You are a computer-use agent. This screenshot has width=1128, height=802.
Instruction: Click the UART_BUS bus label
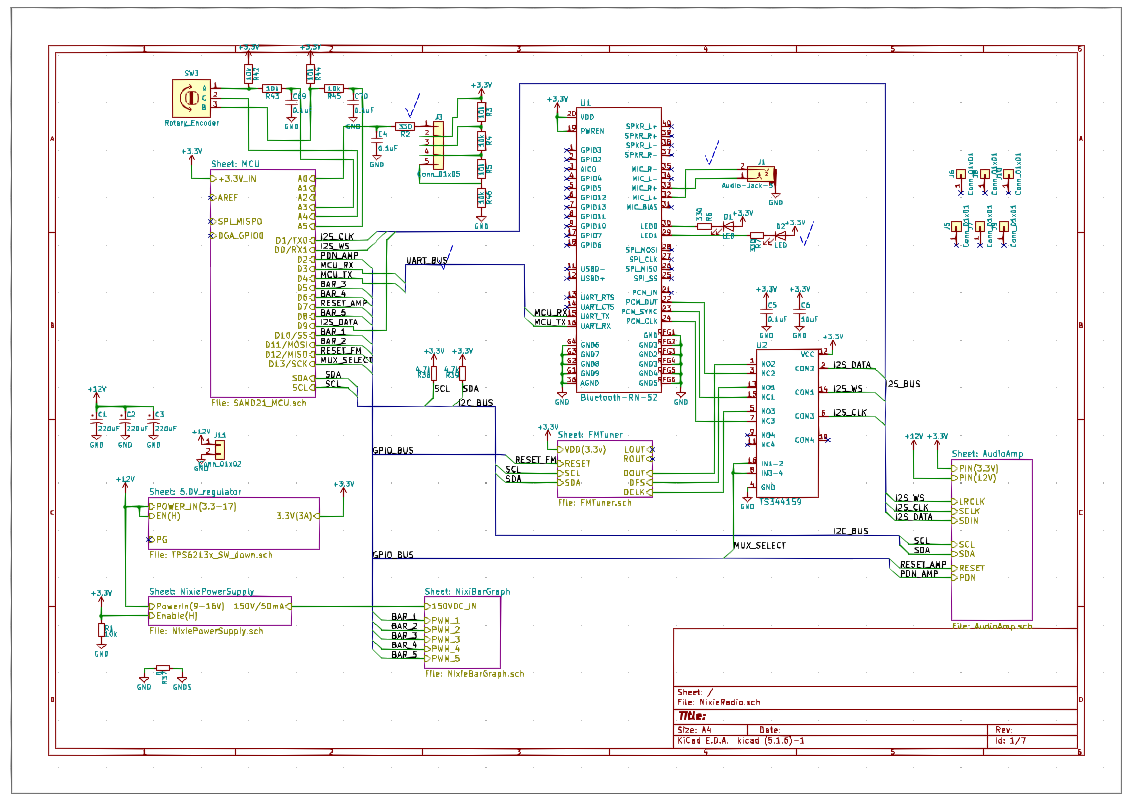click(x=426, y=261)
